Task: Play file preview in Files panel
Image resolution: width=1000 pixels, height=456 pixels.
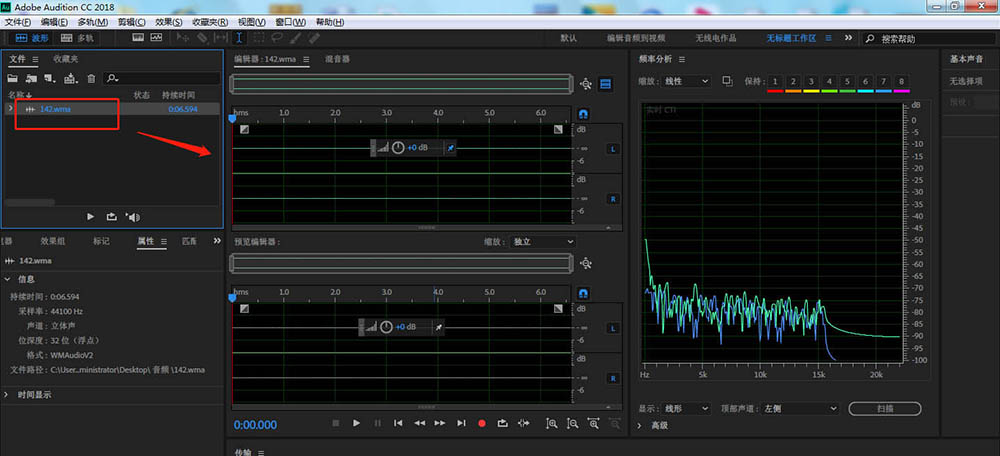Action: click(x=91, y=217)
